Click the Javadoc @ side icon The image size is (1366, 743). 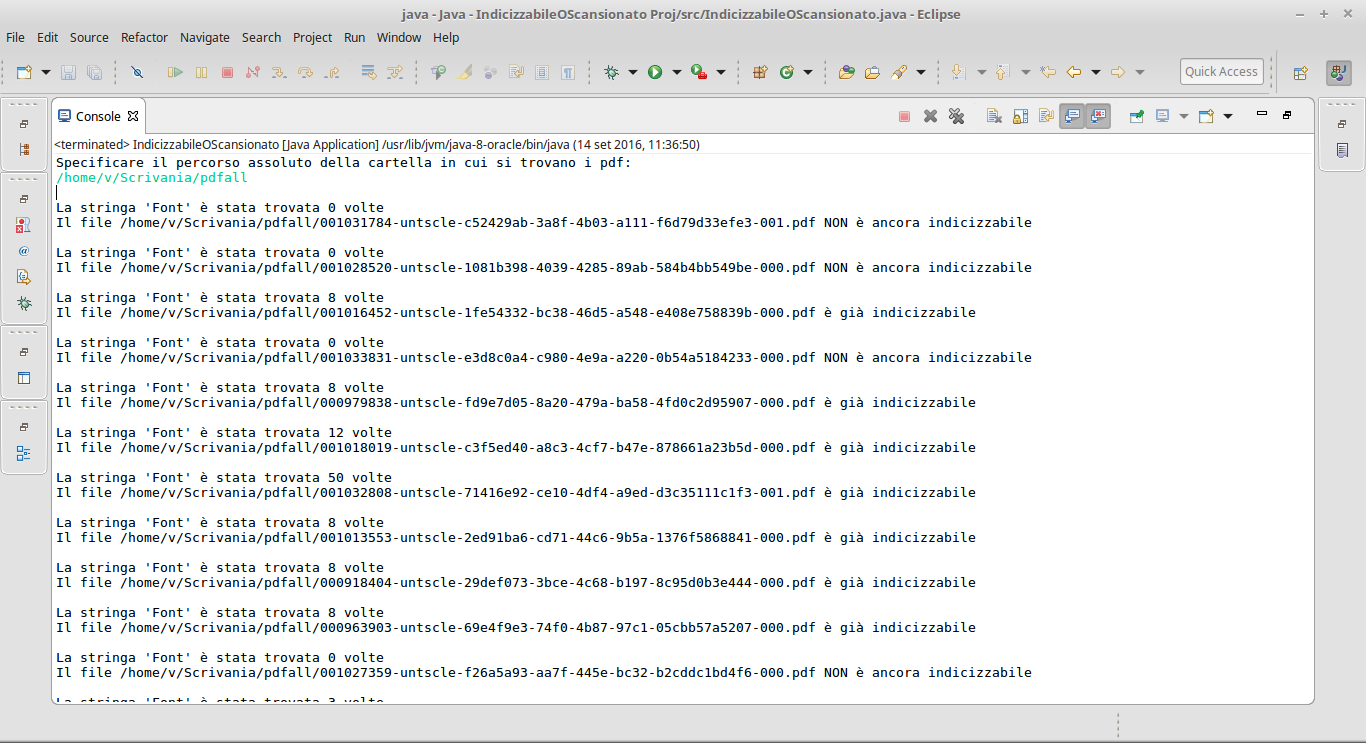(24, 251)
